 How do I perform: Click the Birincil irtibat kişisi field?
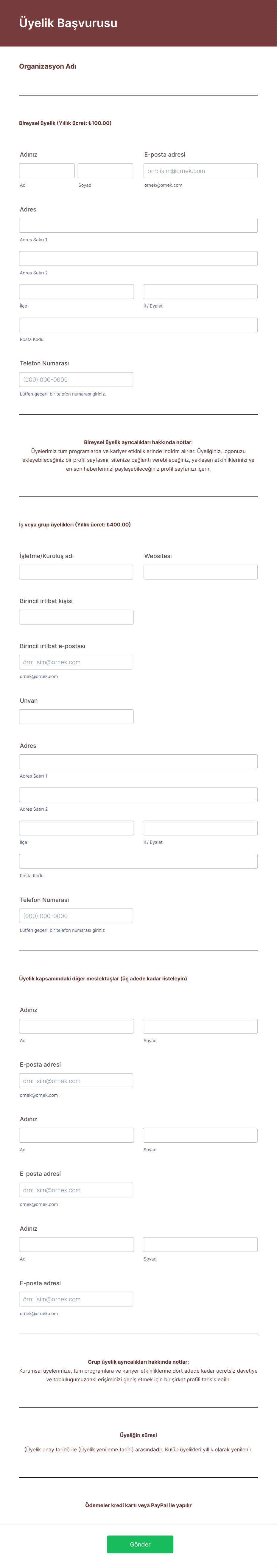76,617
